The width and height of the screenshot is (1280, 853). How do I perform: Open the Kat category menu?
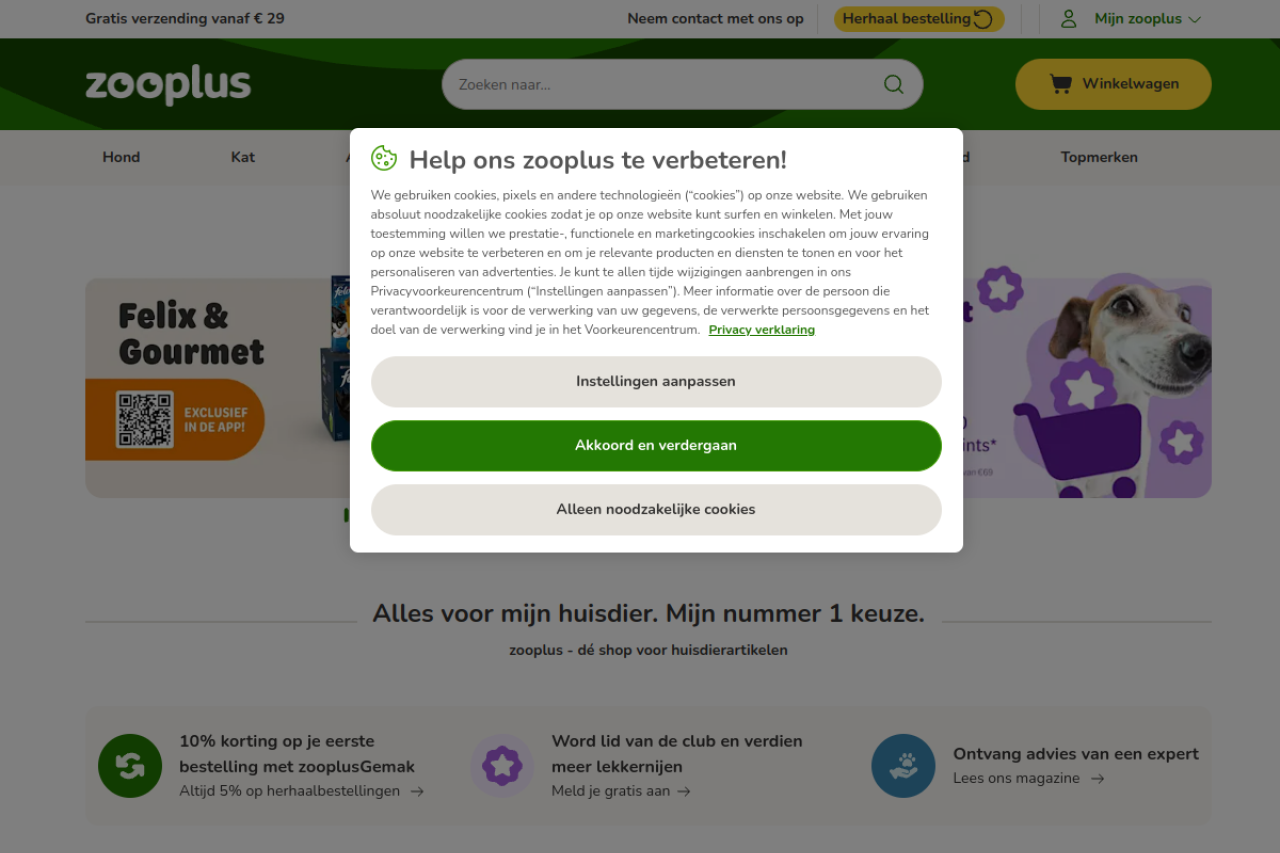click(x=243, y=157)
